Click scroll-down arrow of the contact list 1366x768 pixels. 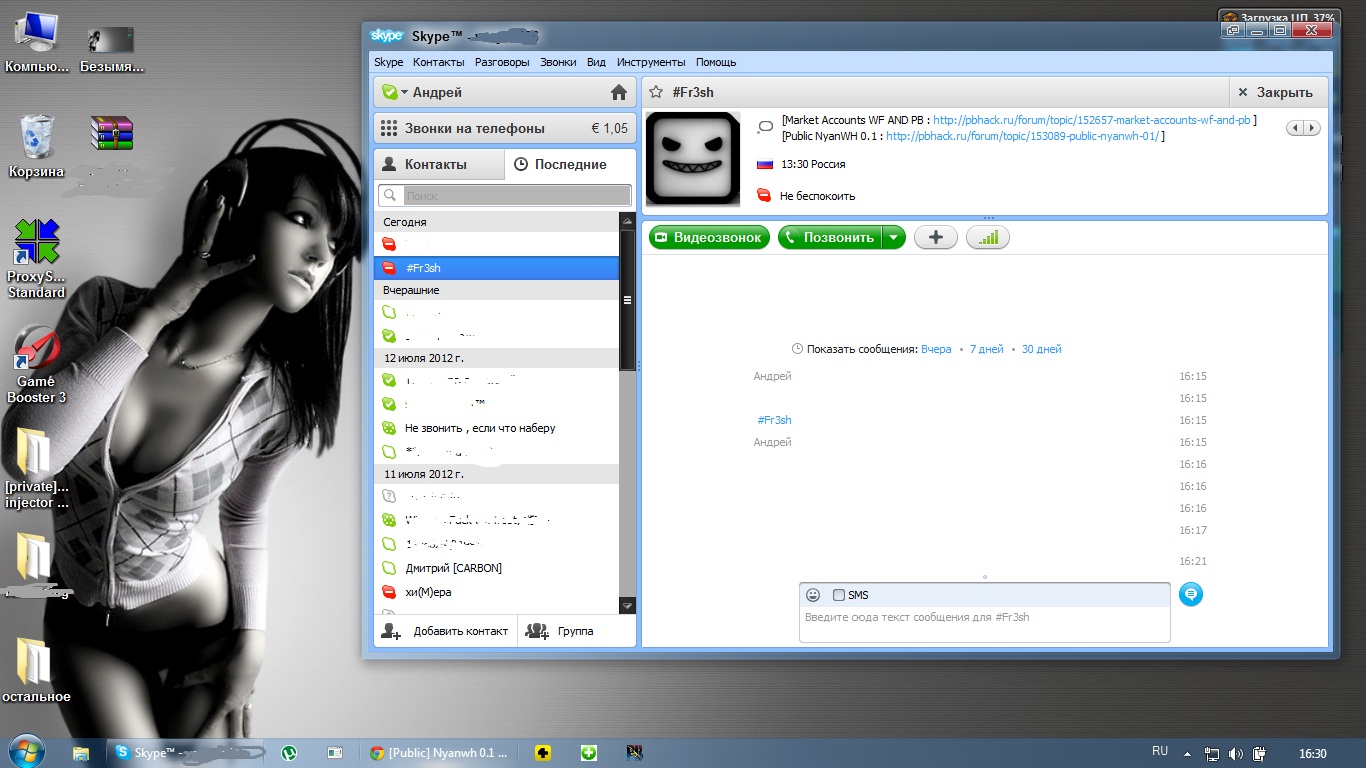tap(627, 605)
